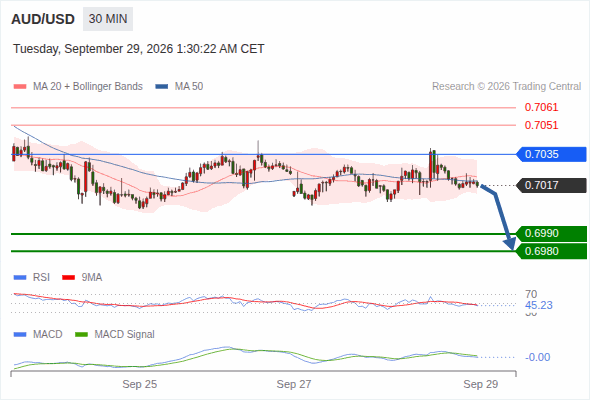This screenshot has width=590, height=400.
Task: Click the RSI value 45.23 label
Action: tap(539, 305)
